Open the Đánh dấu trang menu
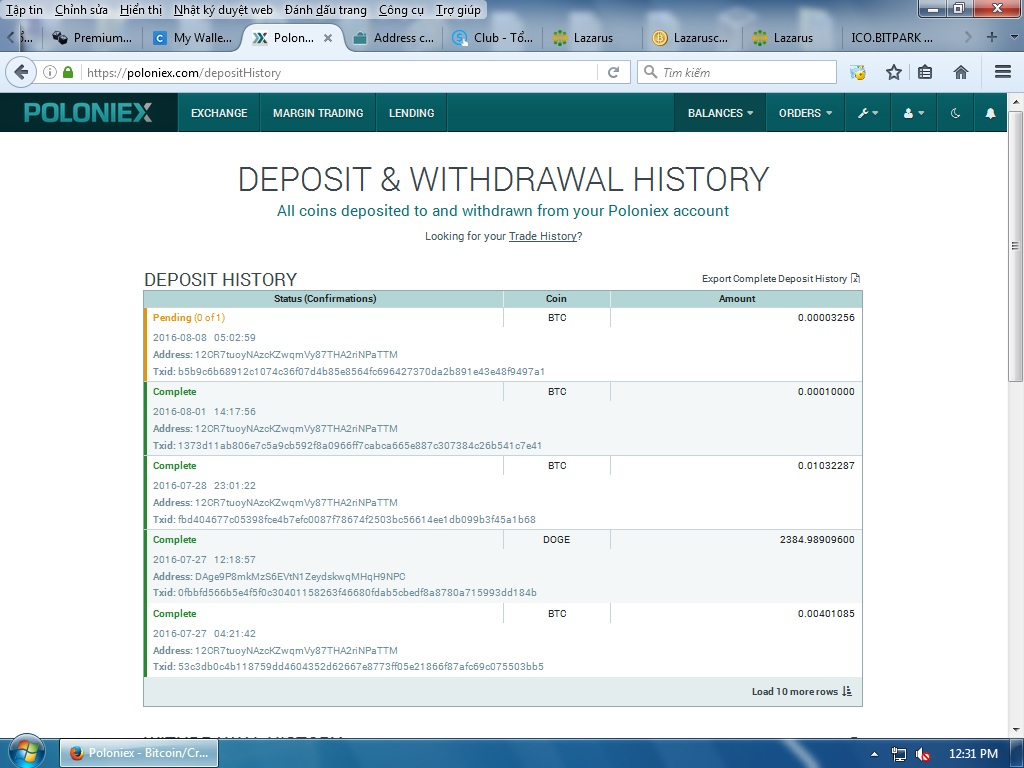 click(x=326, y=10)
